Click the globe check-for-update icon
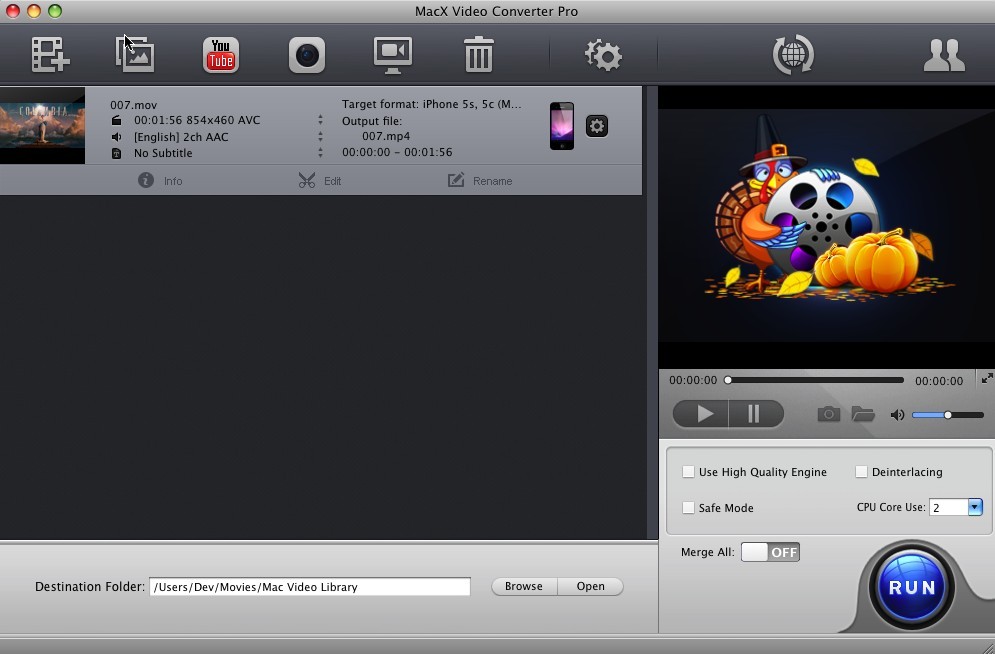This screenshot has width=995, height=654. (793, 55)
